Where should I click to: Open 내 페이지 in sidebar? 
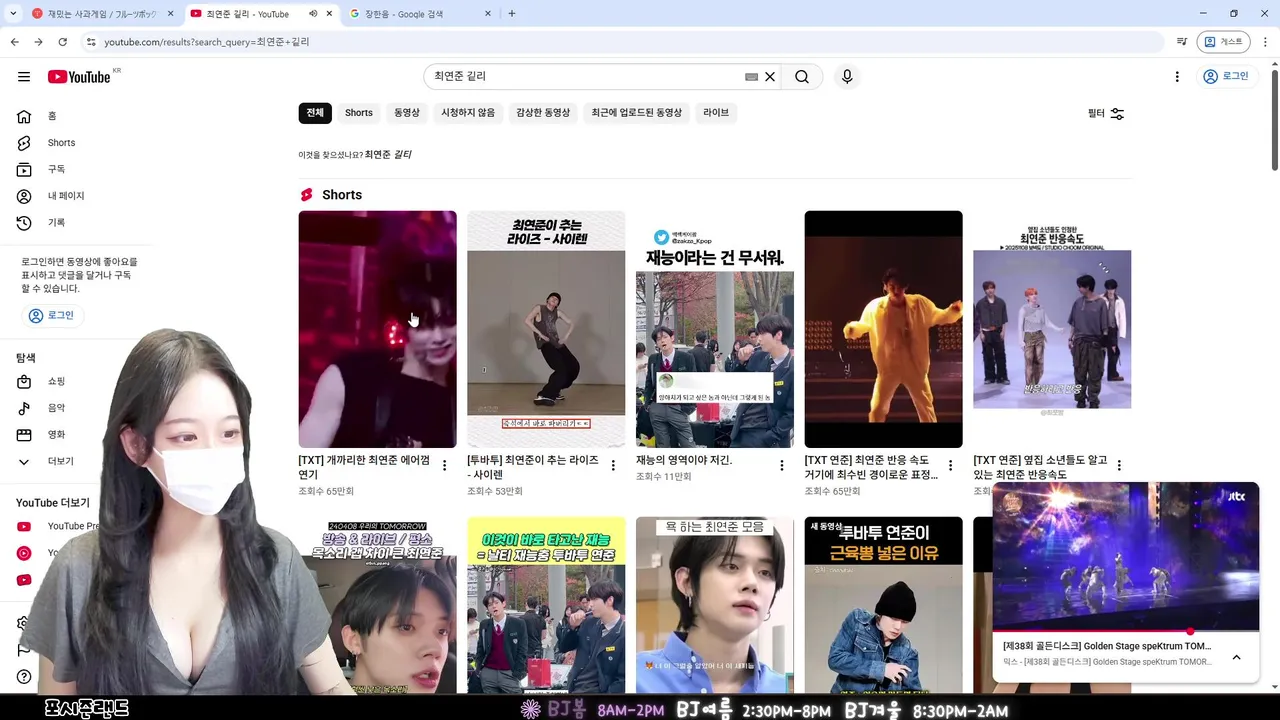tap(65, 196)
